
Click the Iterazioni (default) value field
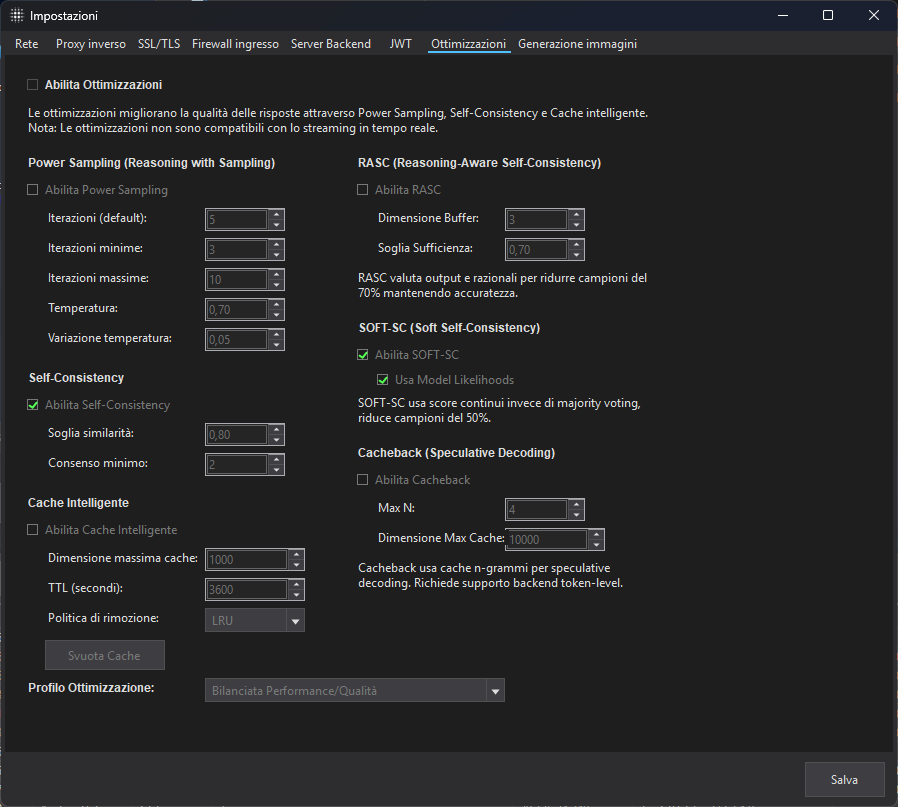237,219
